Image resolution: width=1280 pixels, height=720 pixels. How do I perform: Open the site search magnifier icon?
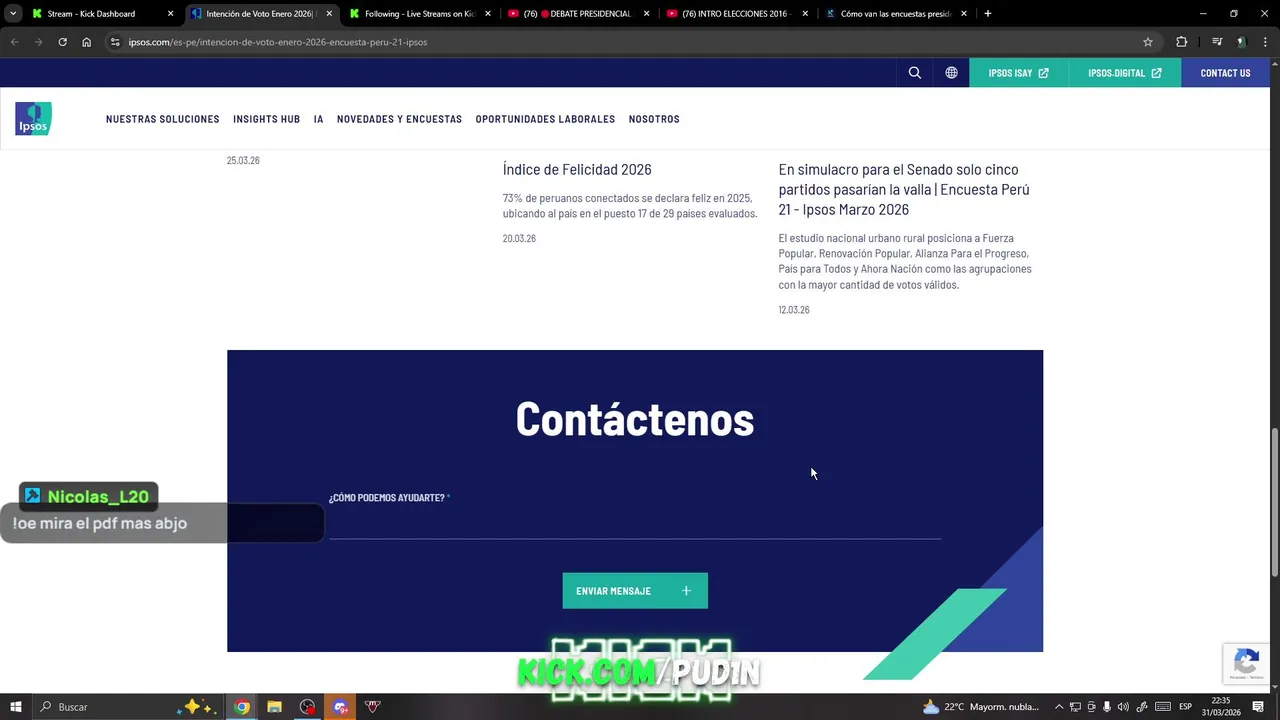click(x=914, y=73)
